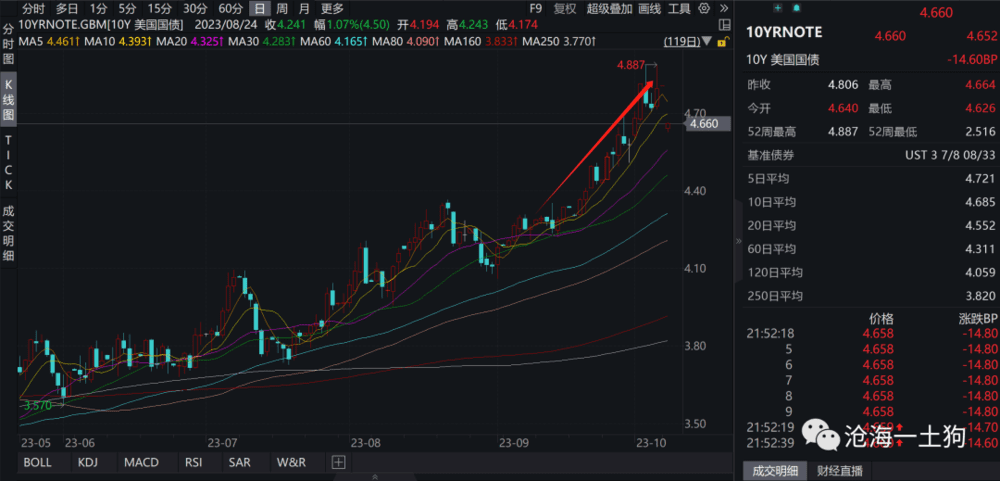Click the MA160 3.833 label
Screen dimensions: 1000x481
coord(482,41)
